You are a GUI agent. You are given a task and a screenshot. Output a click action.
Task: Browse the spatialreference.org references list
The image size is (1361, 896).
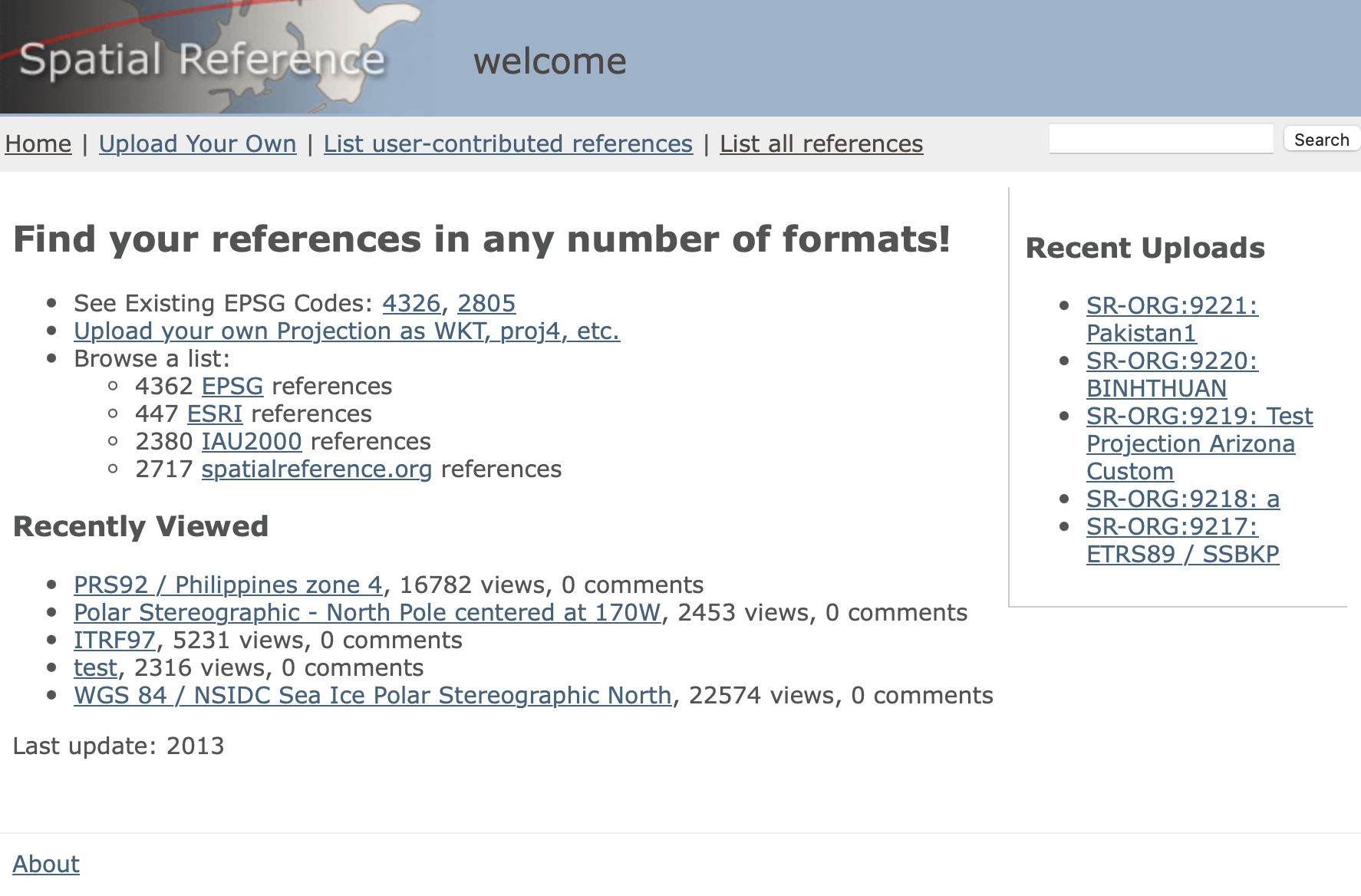coord(317,469)
